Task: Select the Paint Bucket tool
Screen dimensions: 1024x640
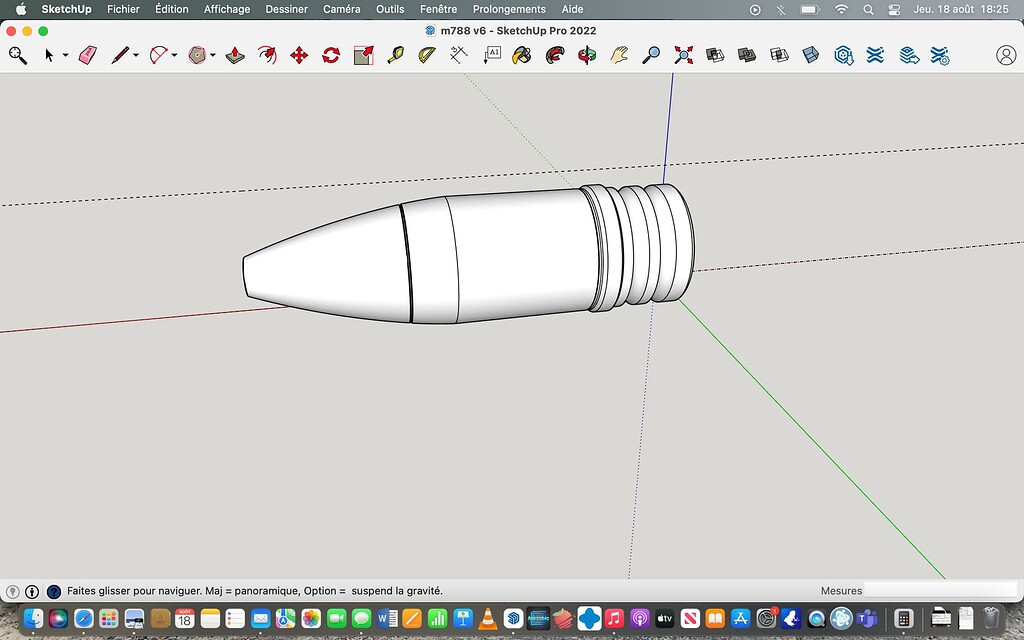Action: click(x=521, y=55)
